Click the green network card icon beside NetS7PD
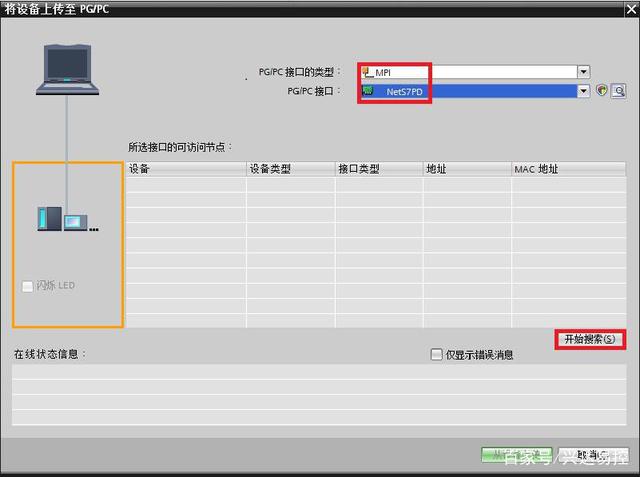Viewport: 640px width, 477px height. click(x=368, y=91)
